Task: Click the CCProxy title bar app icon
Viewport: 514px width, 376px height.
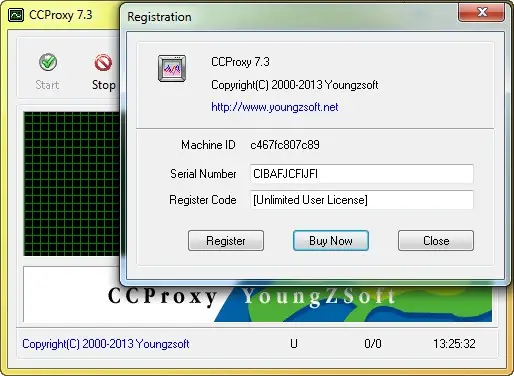Action: coord(16,15)
